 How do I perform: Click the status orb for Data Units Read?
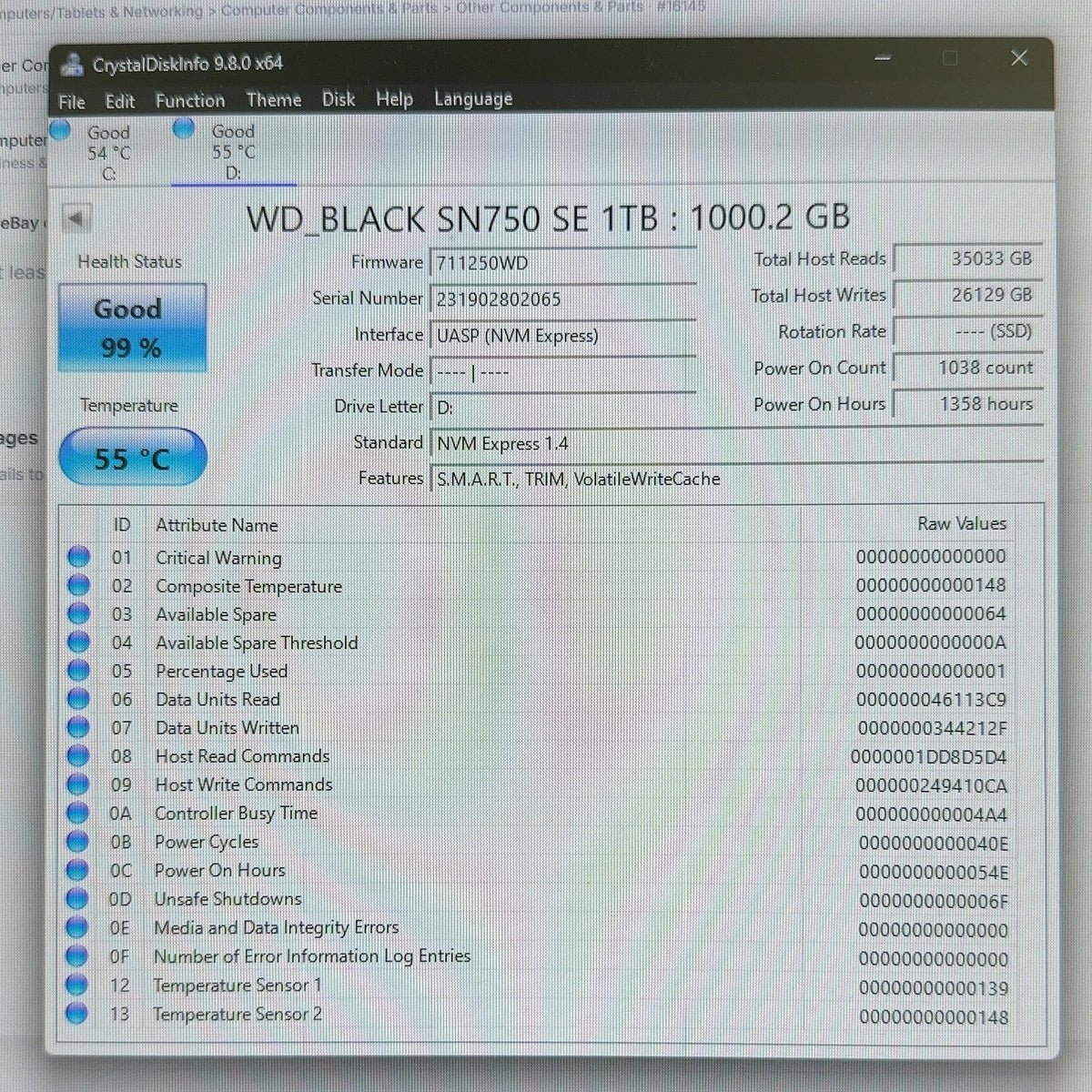(79, 699)
